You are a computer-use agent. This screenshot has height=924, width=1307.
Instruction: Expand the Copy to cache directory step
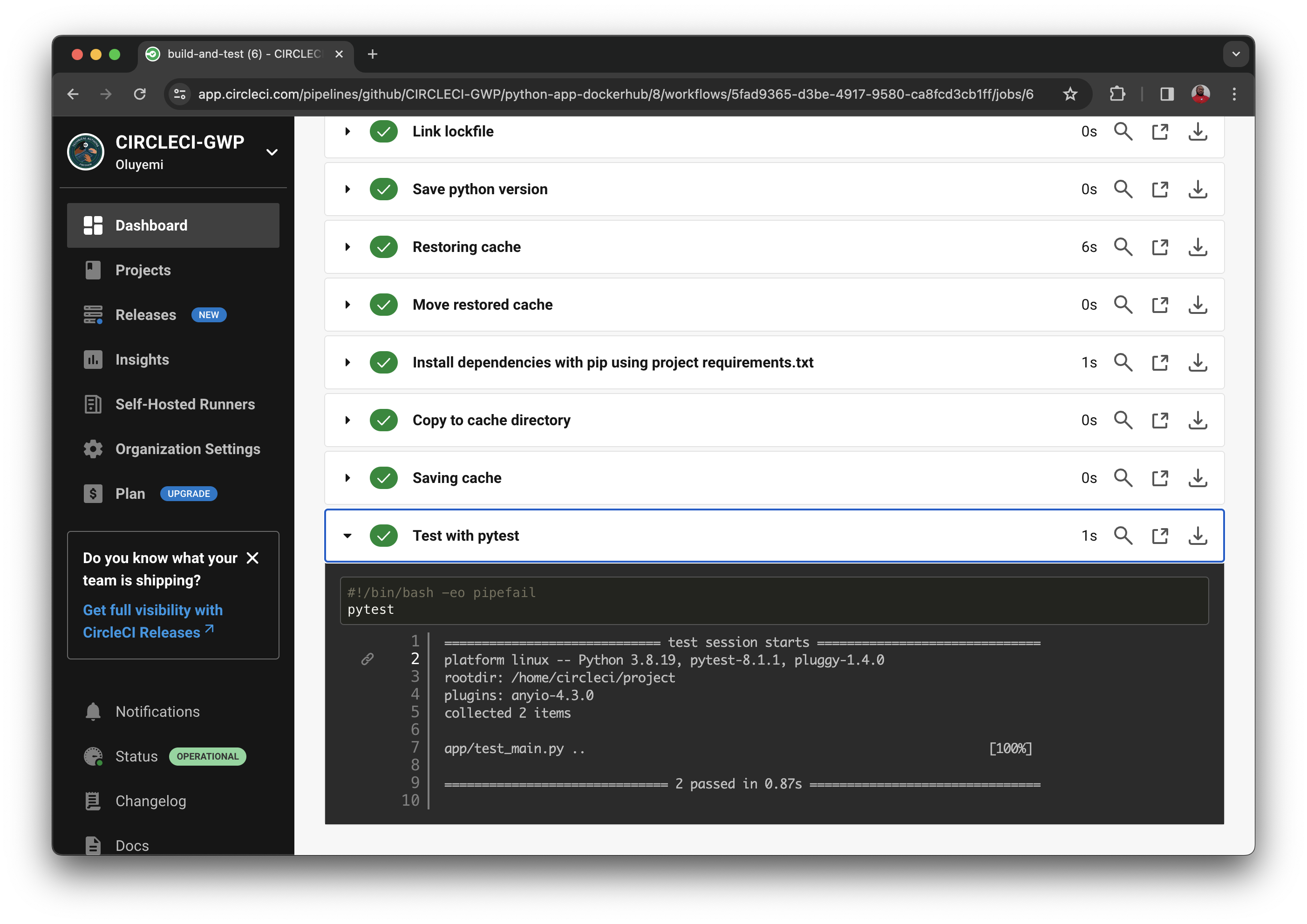point(347,420)
